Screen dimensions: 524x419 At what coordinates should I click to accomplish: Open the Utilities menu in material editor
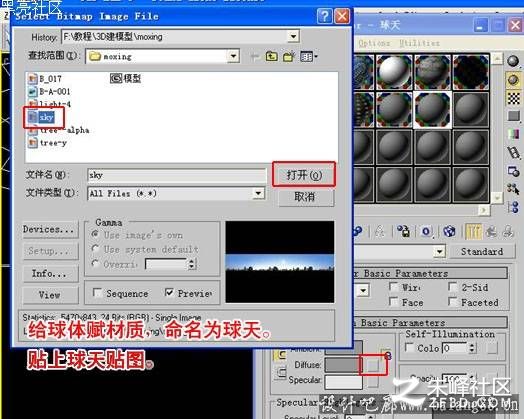point(419,43)
